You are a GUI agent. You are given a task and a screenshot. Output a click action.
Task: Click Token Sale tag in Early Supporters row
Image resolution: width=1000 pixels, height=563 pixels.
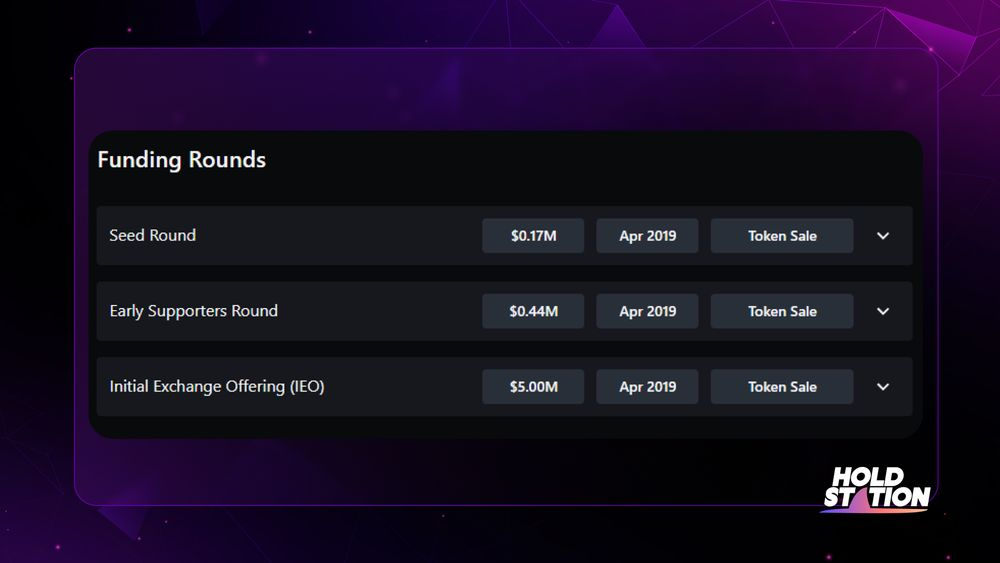coord(782,311)
